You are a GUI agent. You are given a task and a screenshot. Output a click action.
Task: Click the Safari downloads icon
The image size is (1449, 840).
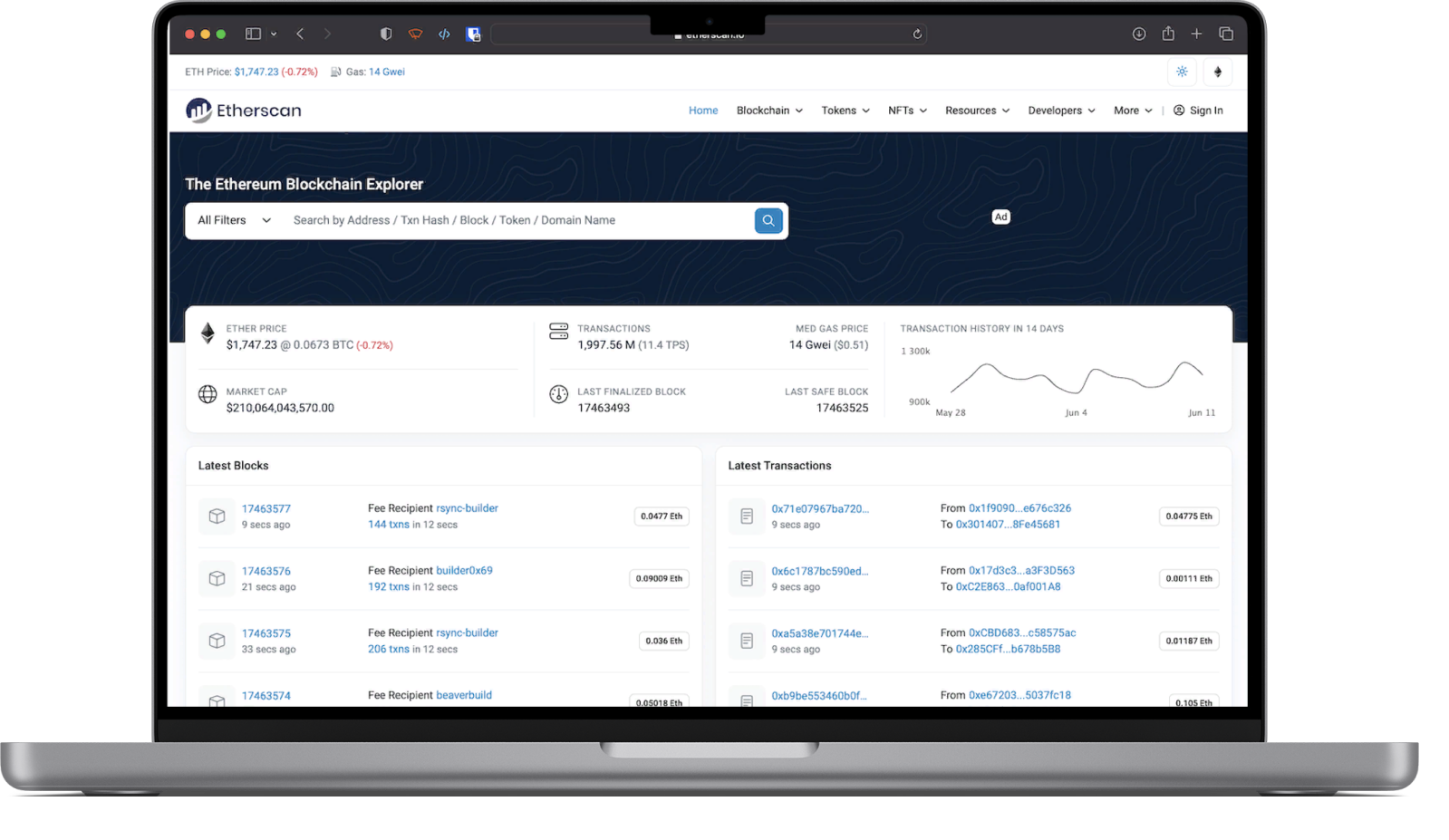pos(1139,34)
